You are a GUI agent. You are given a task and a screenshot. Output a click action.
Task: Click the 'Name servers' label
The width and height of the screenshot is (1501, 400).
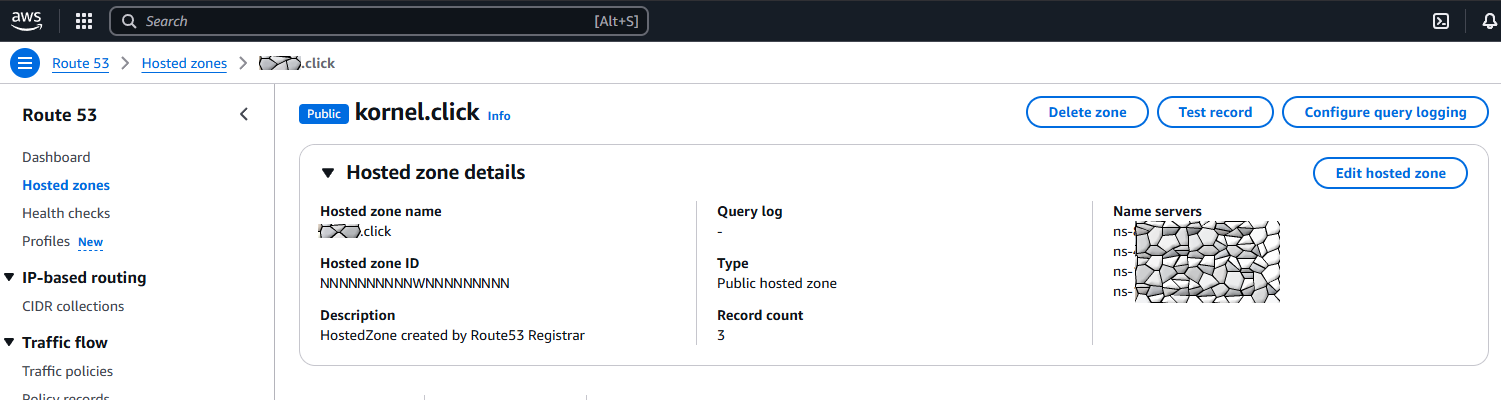coord(1157,211)
